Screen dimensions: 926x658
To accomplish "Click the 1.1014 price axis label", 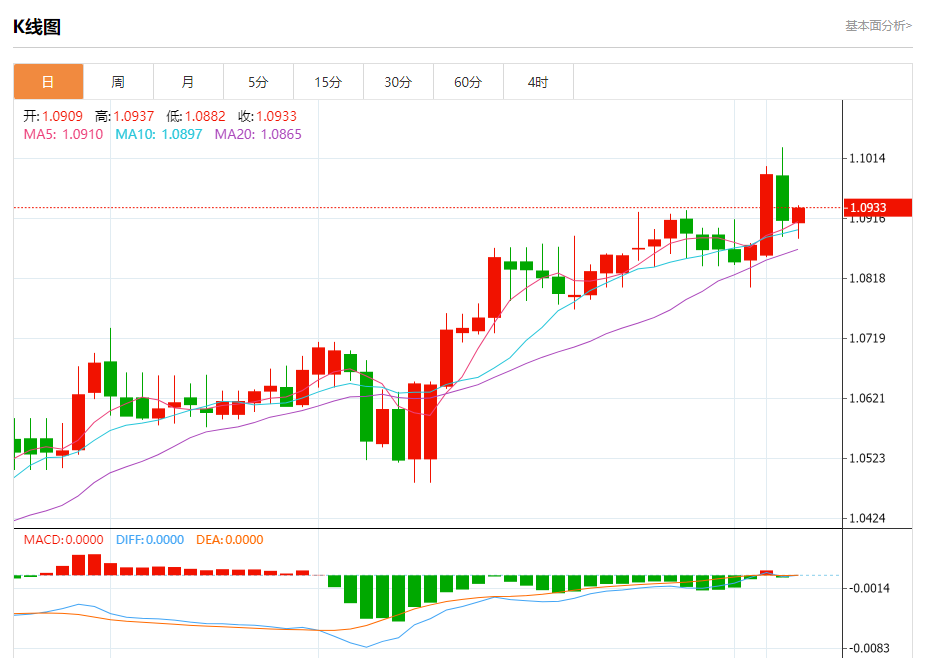I will 867,158.
